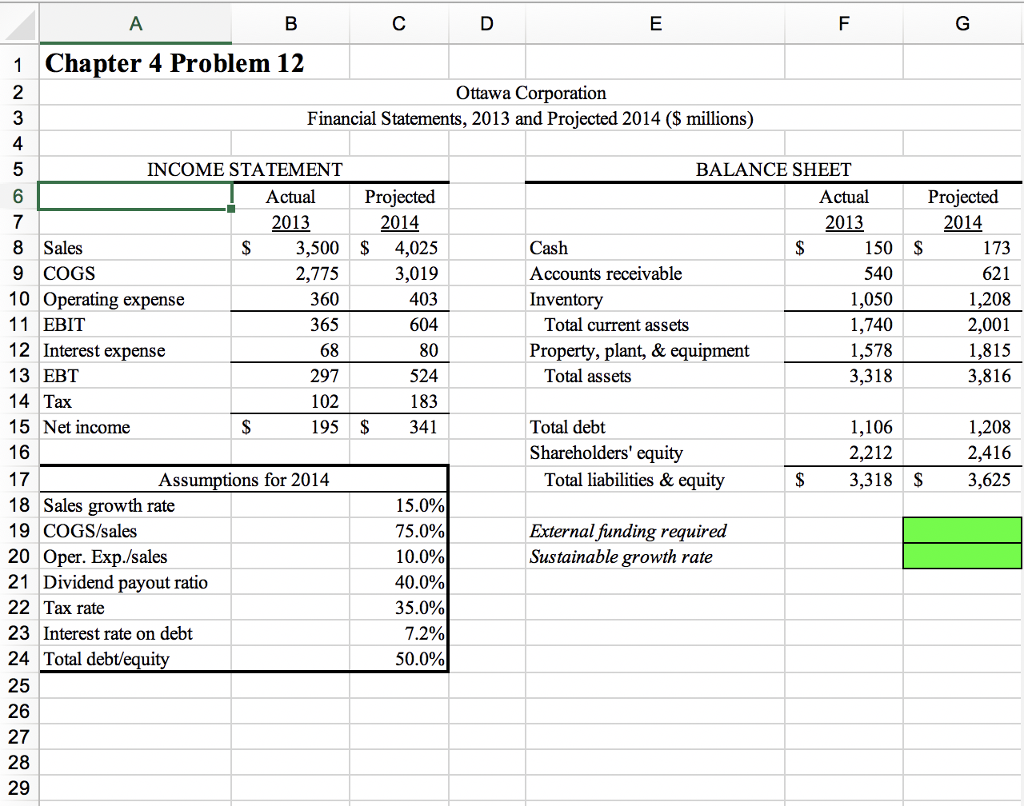
Task: Select column E header
Action: coord(655,24)
